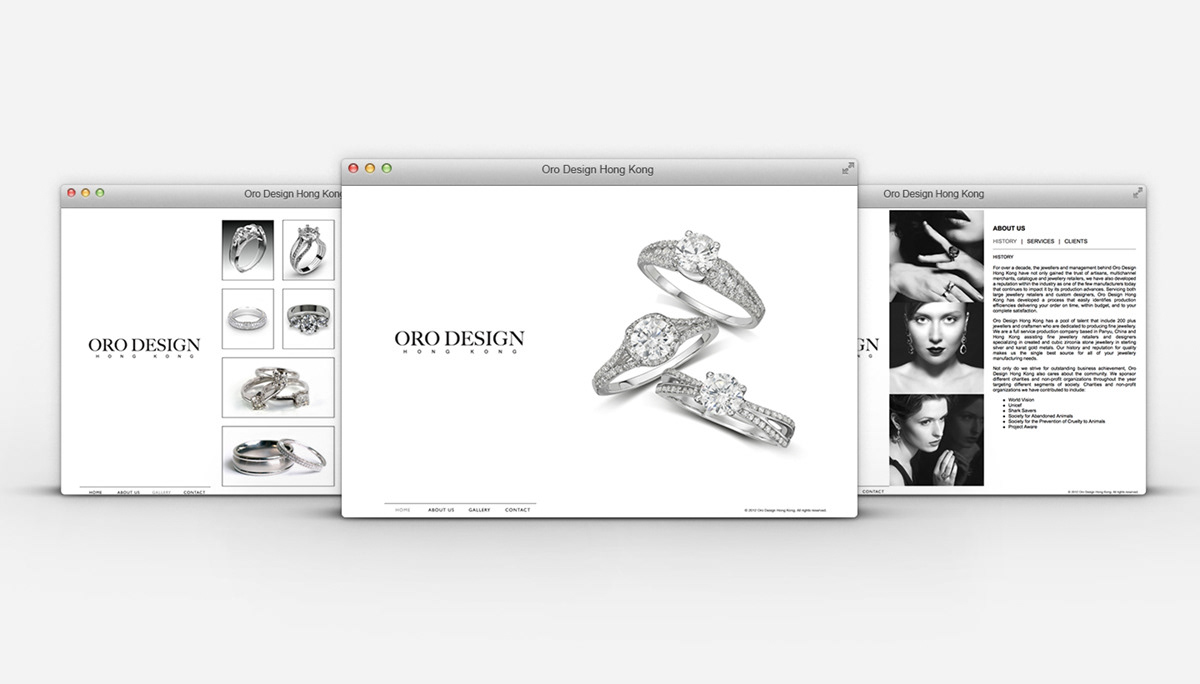Click 'Society for the Prevention of Cruelty' item
Image resolution: width=1200 pixels, height=684 pixels.
click(x=1056, y=421)
